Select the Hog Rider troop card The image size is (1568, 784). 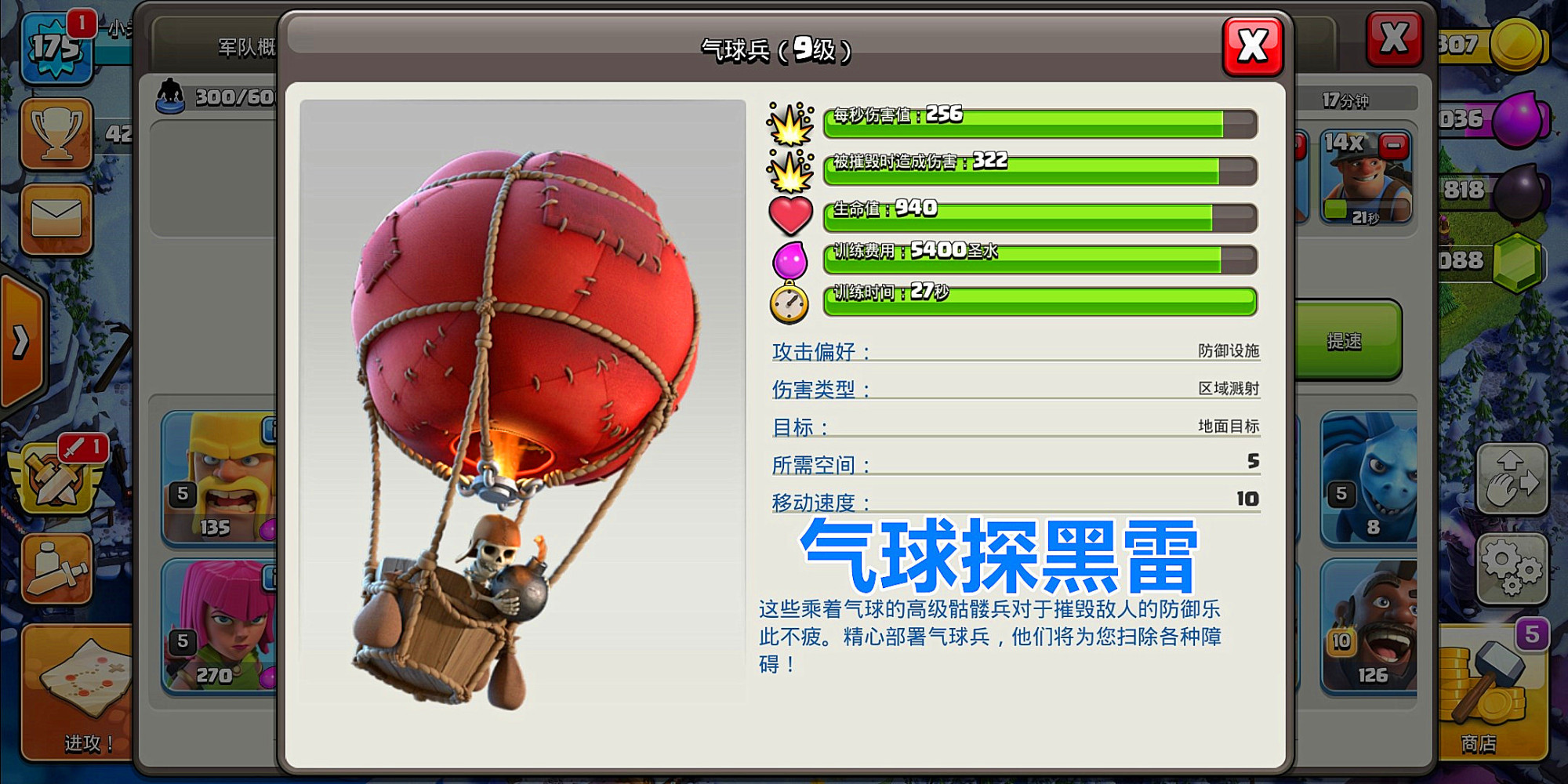[1369, 626]
